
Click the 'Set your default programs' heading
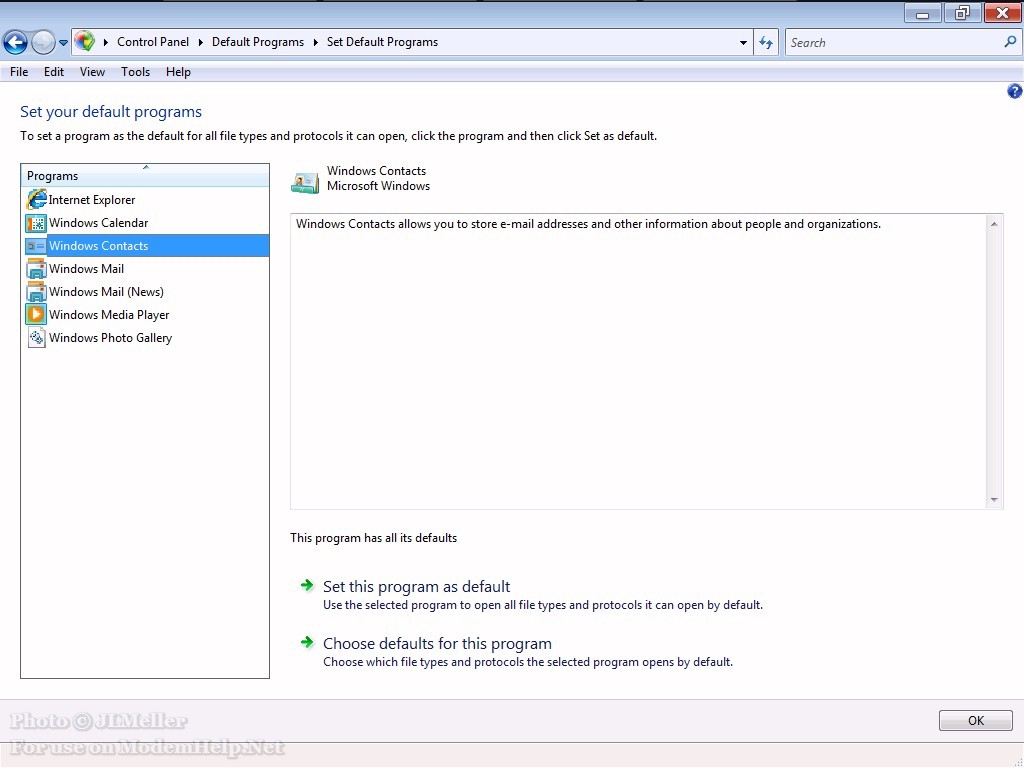pos(111,112)
